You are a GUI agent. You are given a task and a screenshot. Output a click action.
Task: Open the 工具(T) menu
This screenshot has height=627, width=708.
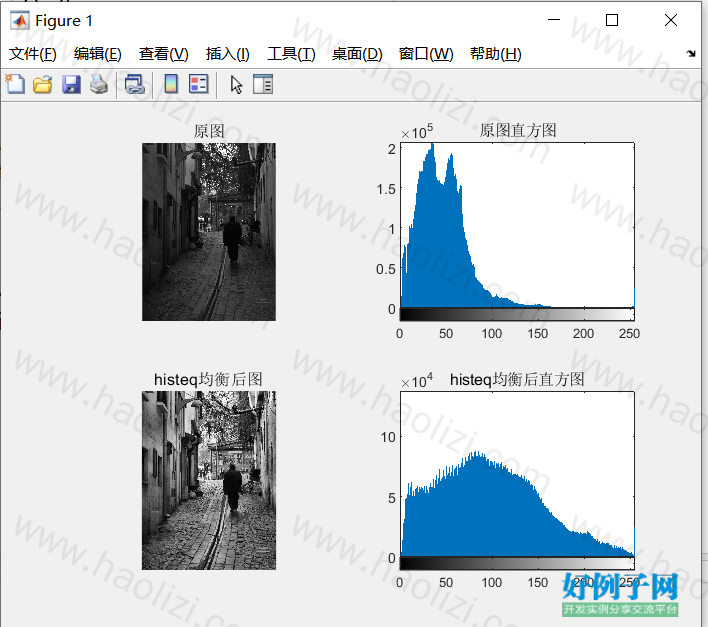291,54
